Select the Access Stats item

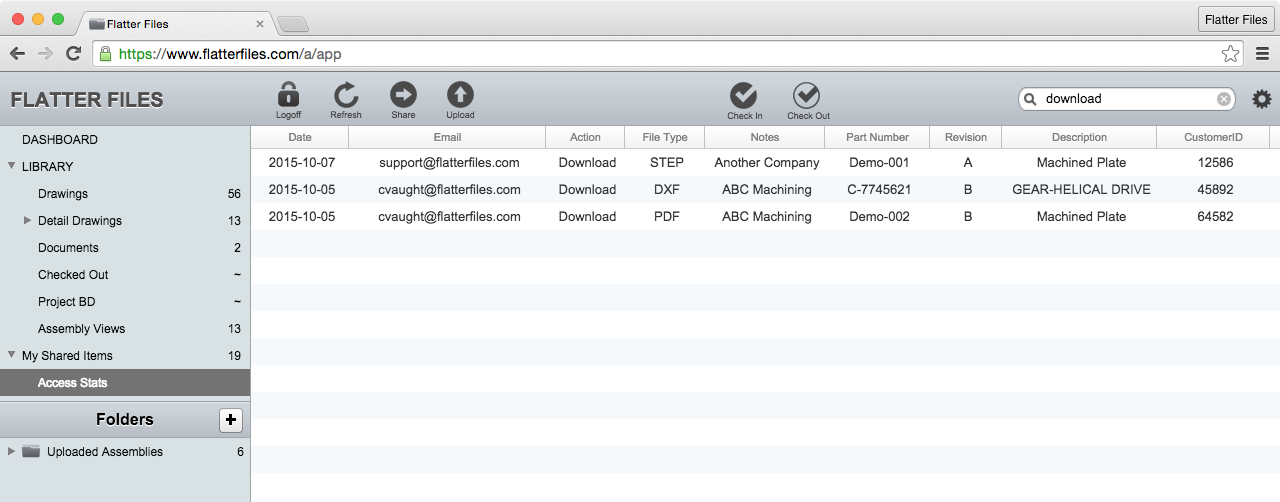coord(125,382)
